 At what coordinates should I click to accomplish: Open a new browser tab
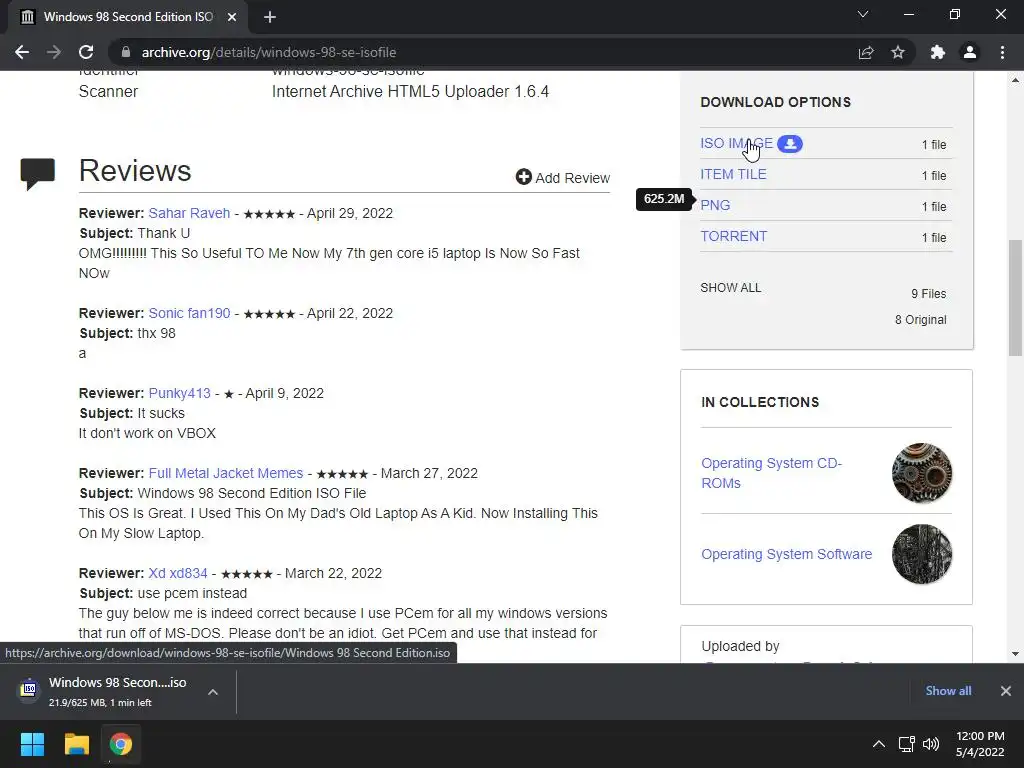[270, 17]
